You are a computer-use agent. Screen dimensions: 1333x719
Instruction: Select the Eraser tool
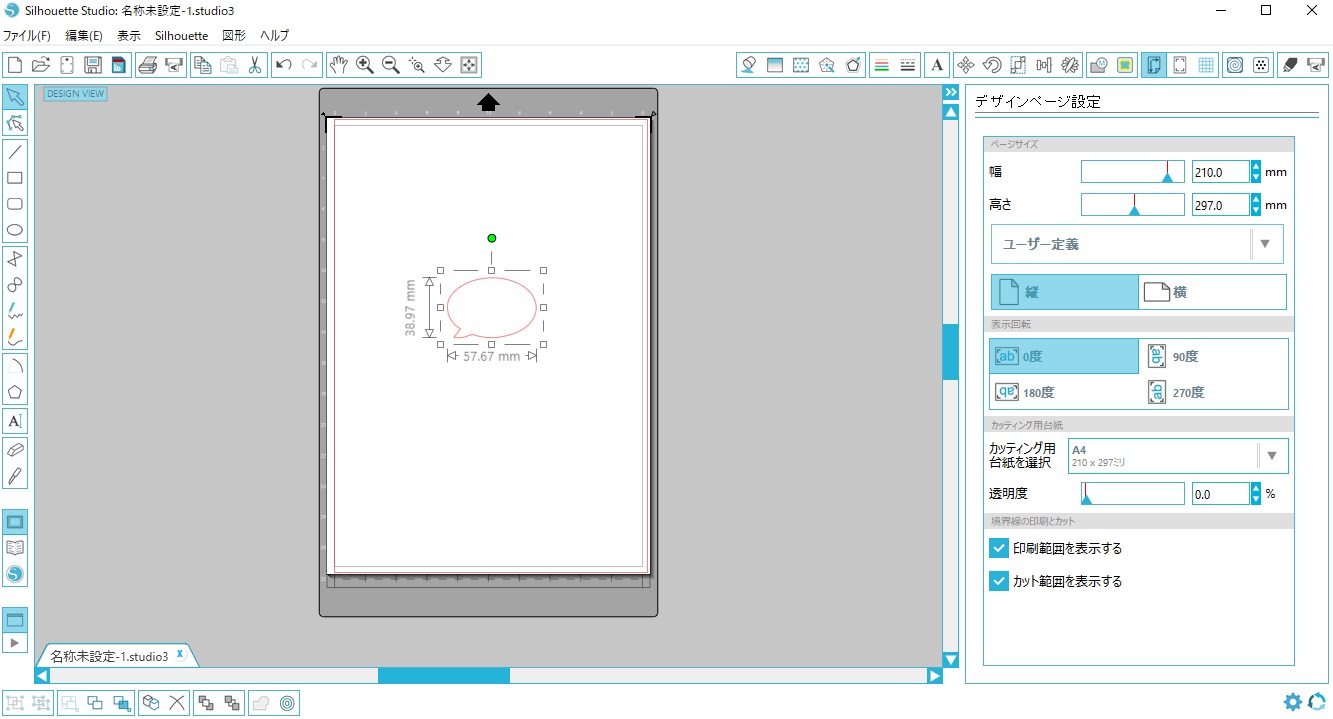(15, 450)
